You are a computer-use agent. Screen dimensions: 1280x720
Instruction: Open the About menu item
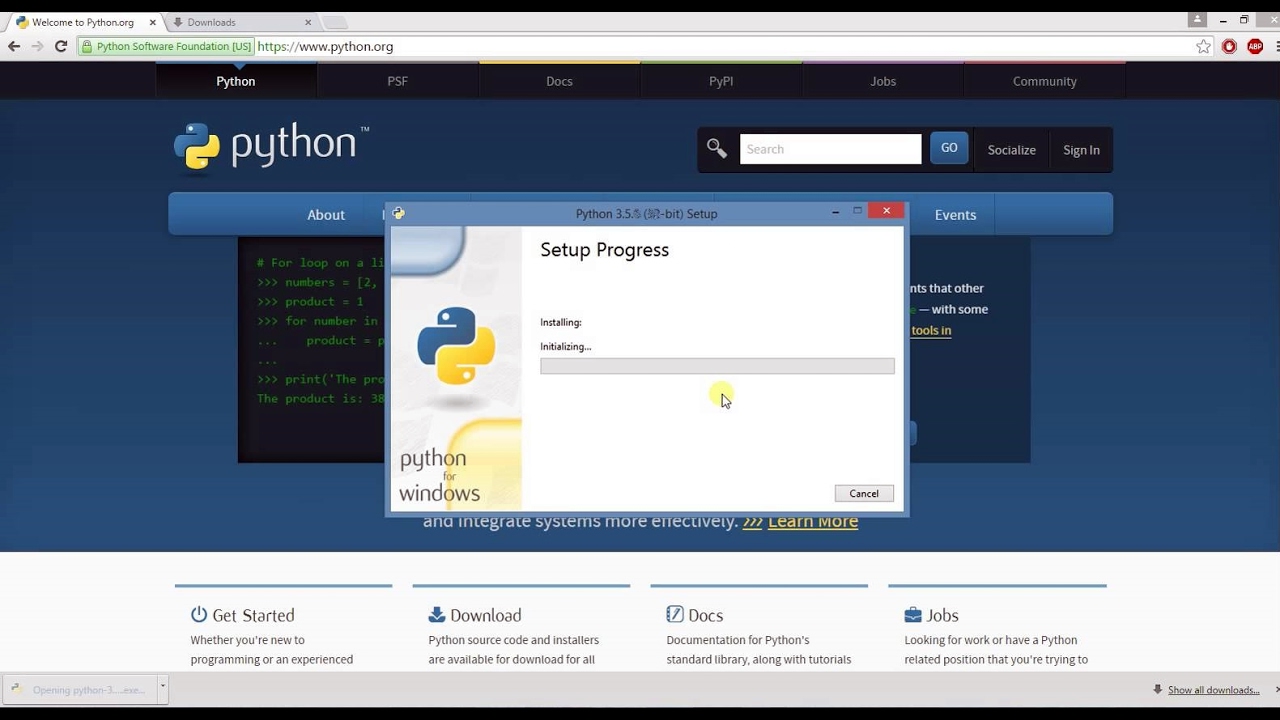[x=326, y=215]
